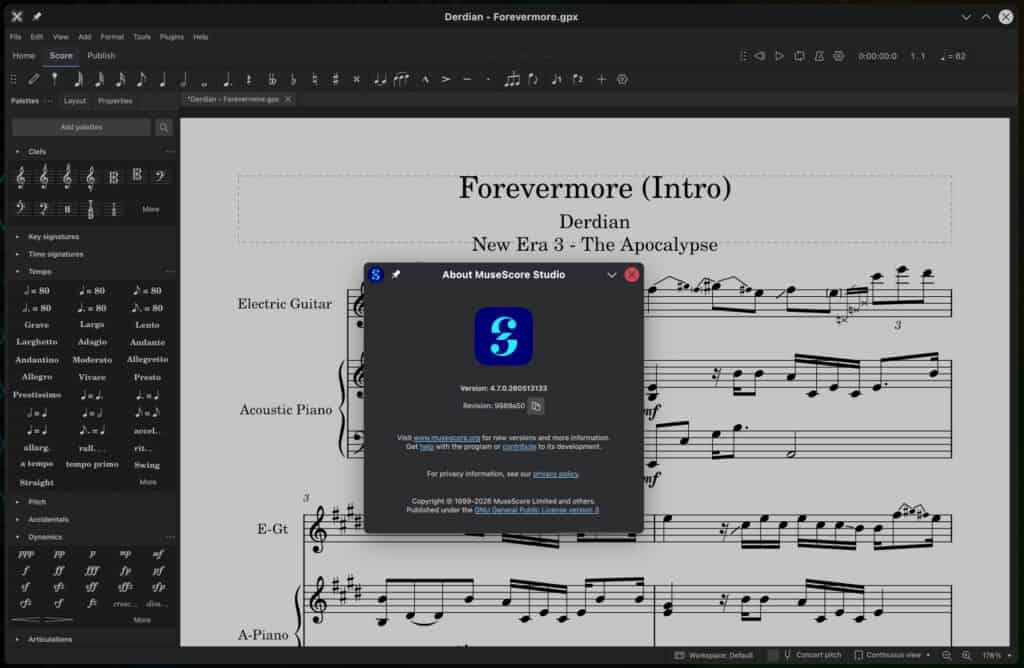The height and width of the screenshot is (668, 1024).
Task: Open the Continuous view dropdown
Action: [x=892, y=655]
